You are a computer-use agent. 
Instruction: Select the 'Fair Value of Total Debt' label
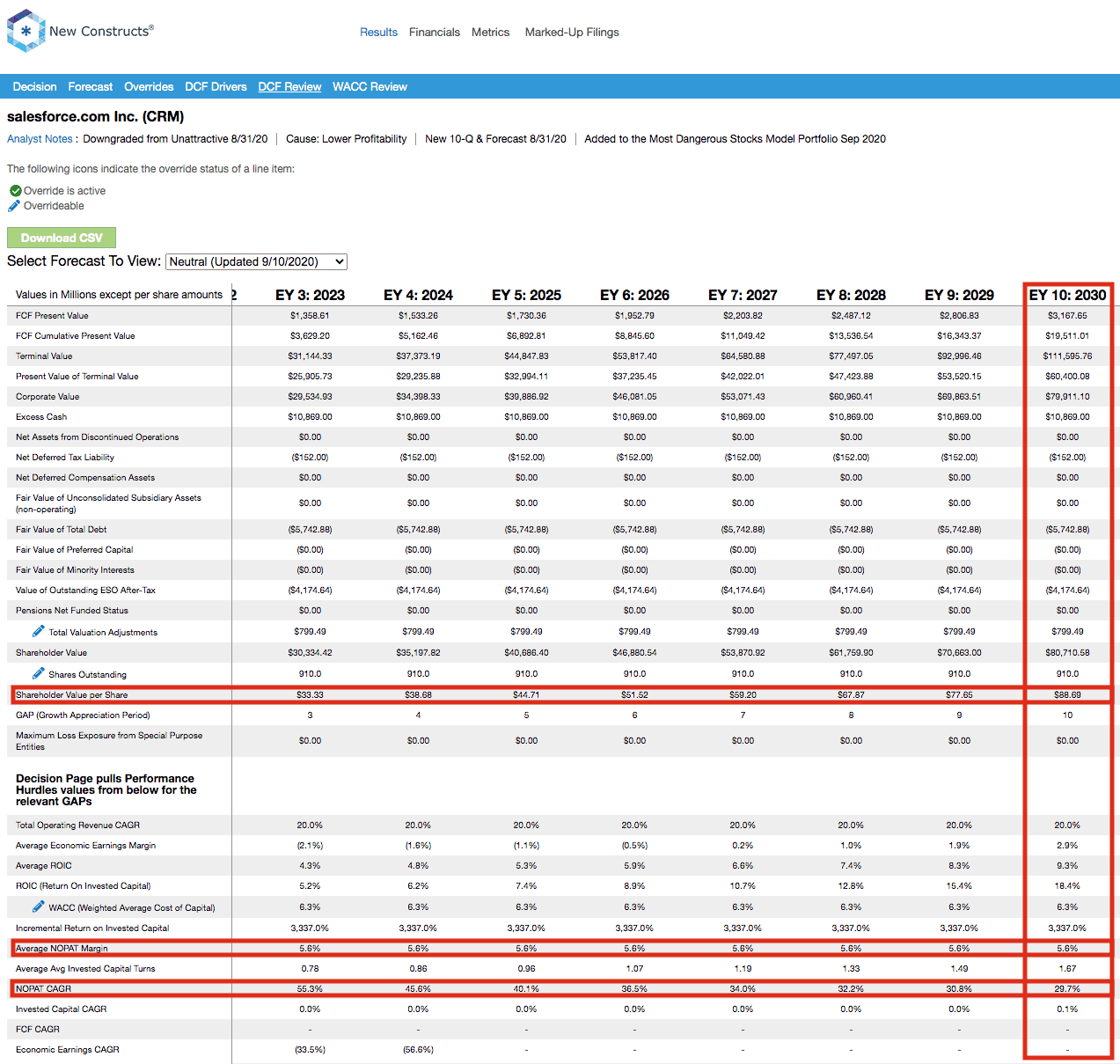click(61, 530)
